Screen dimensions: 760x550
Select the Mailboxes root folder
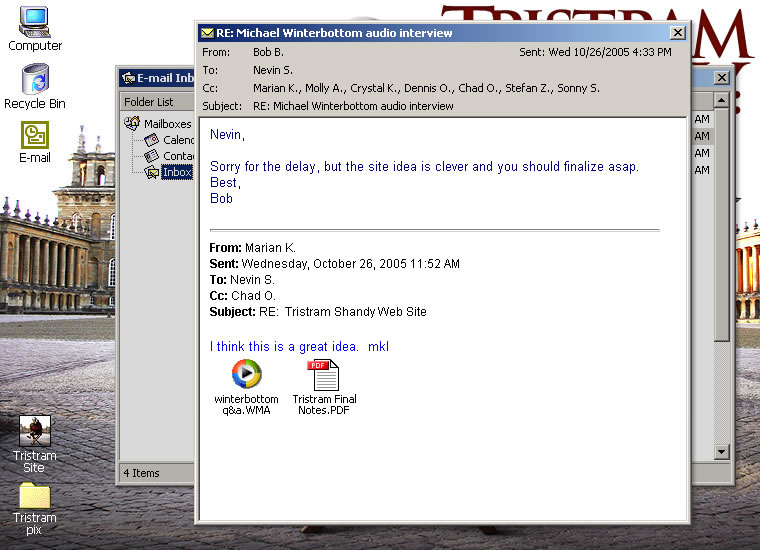[158, 124]
